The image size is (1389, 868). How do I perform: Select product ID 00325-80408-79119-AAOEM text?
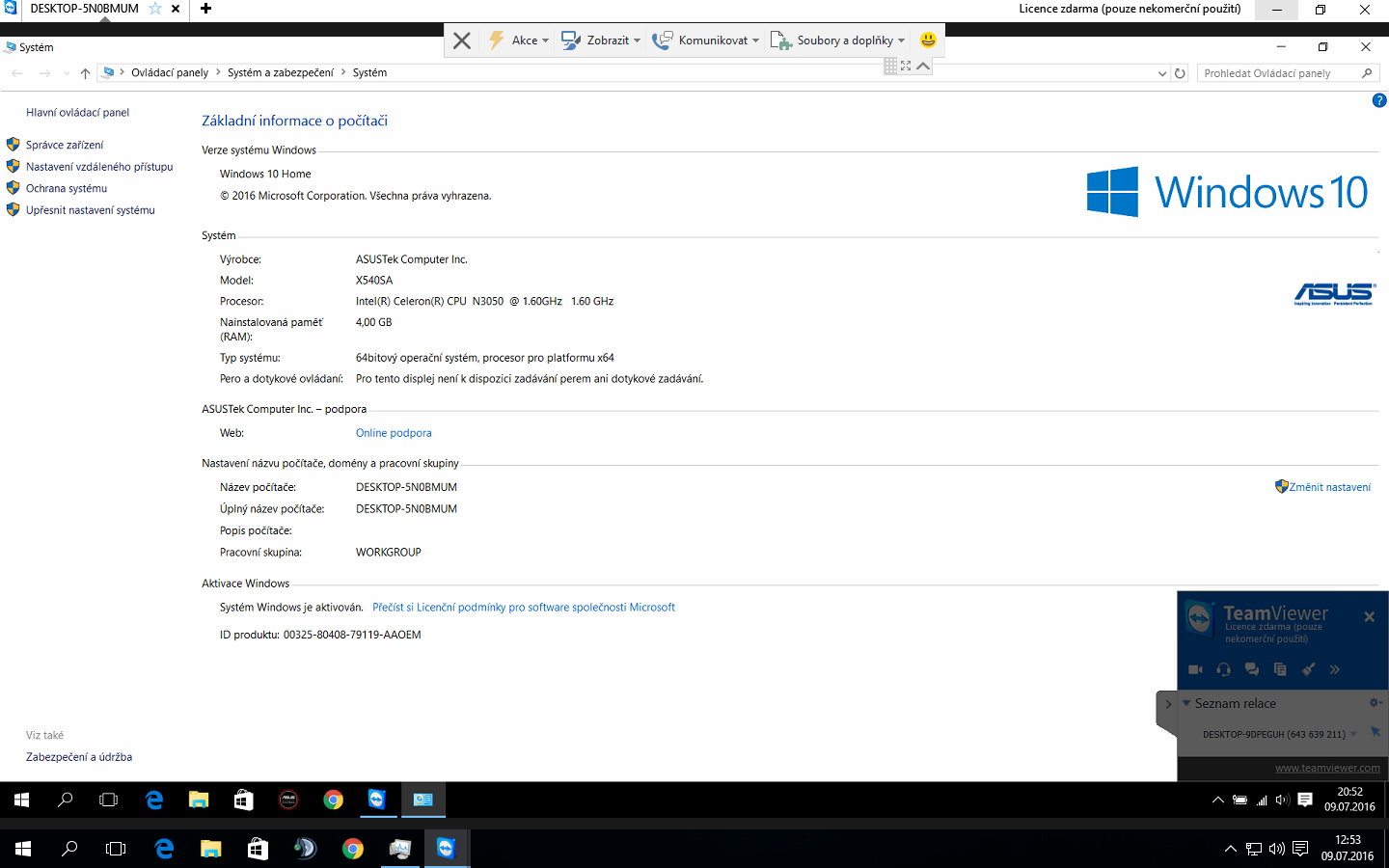click(x=352, y=636)
